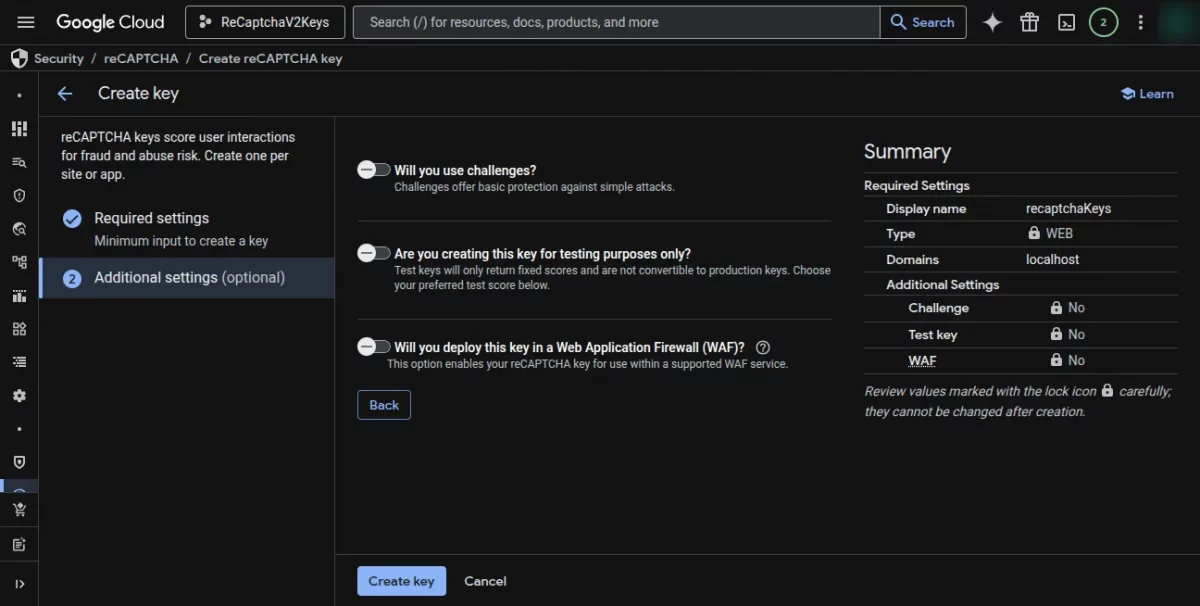Image resolution: width=1200 pixels, height=606 pixels.
Task: Open the radar scan sidebar icon
Action: (x=19, y=229)
